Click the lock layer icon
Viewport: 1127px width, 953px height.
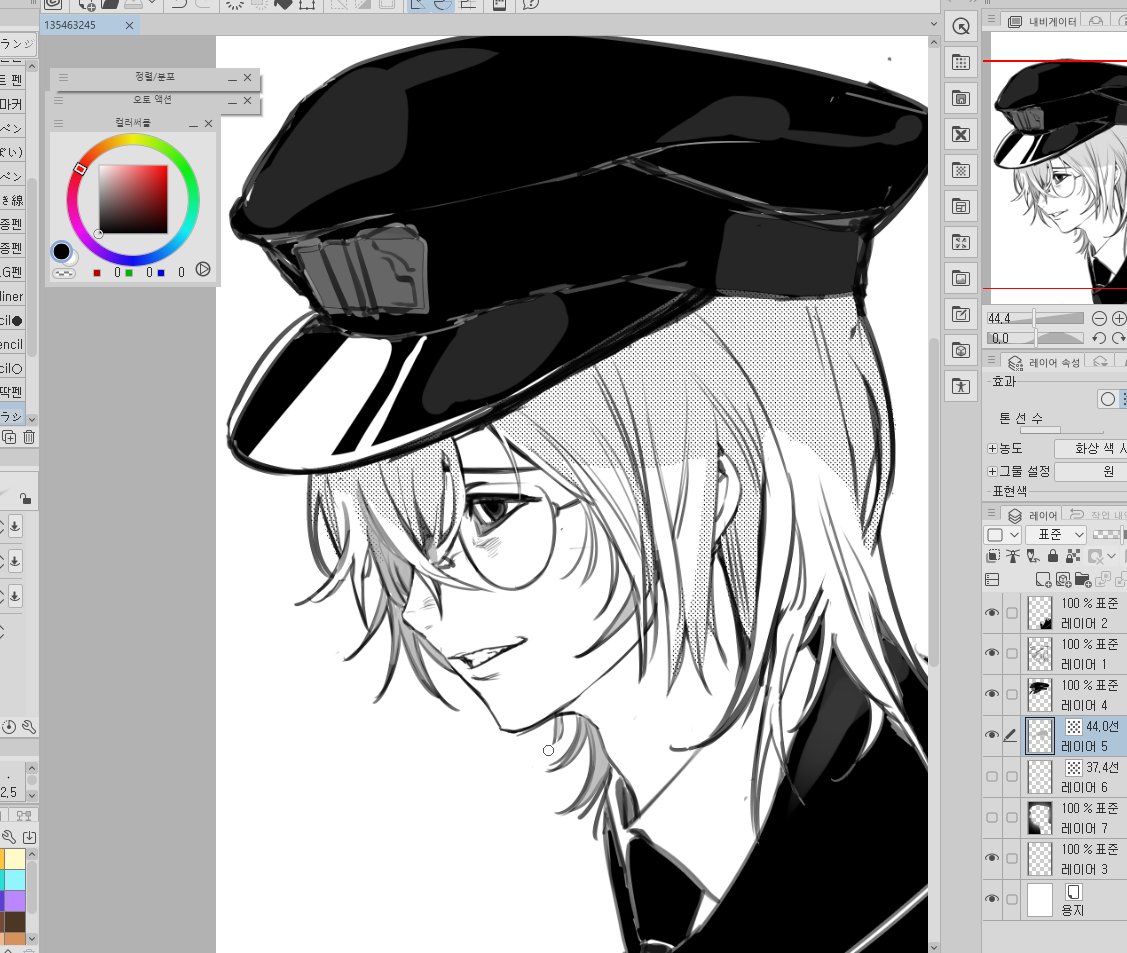tap(1053, 556)
